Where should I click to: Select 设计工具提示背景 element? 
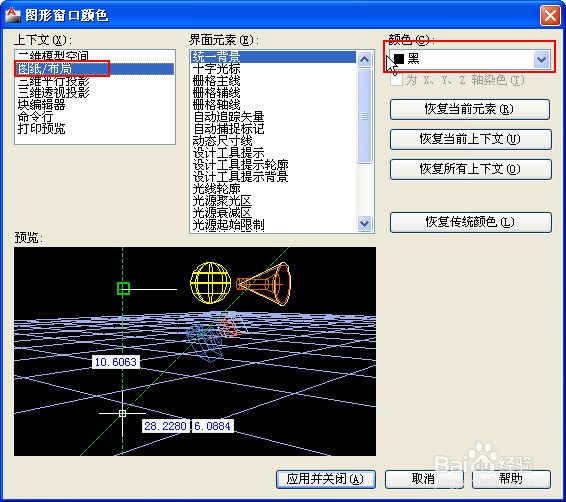(273, 177)
